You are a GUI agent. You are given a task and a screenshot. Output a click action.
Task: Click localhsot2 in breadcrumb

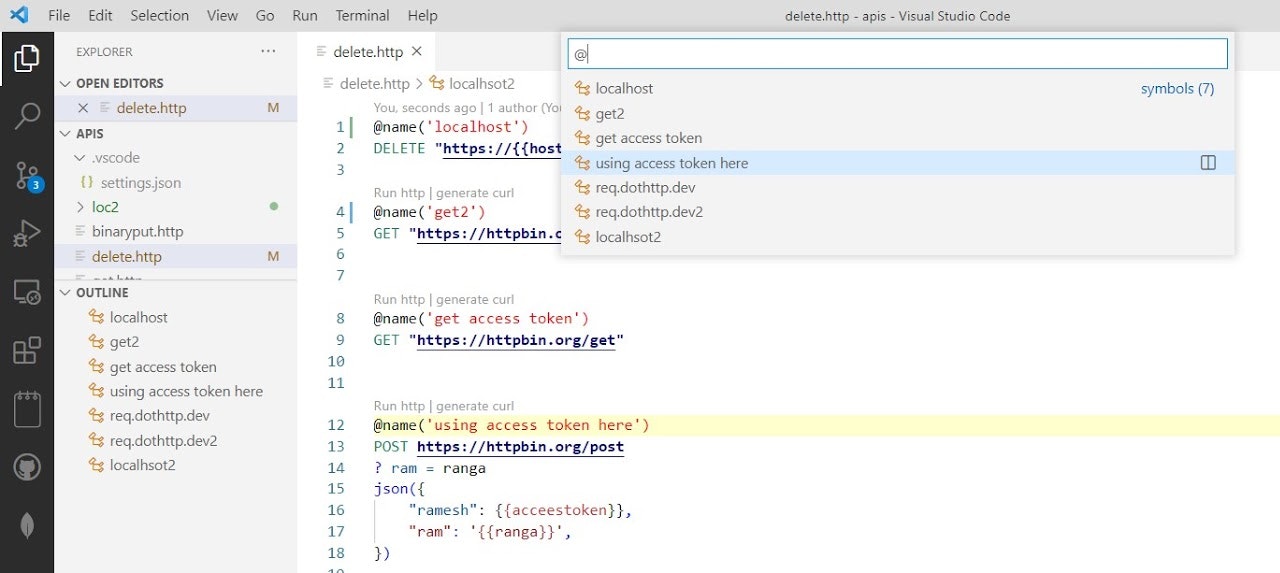click(482, 84)
